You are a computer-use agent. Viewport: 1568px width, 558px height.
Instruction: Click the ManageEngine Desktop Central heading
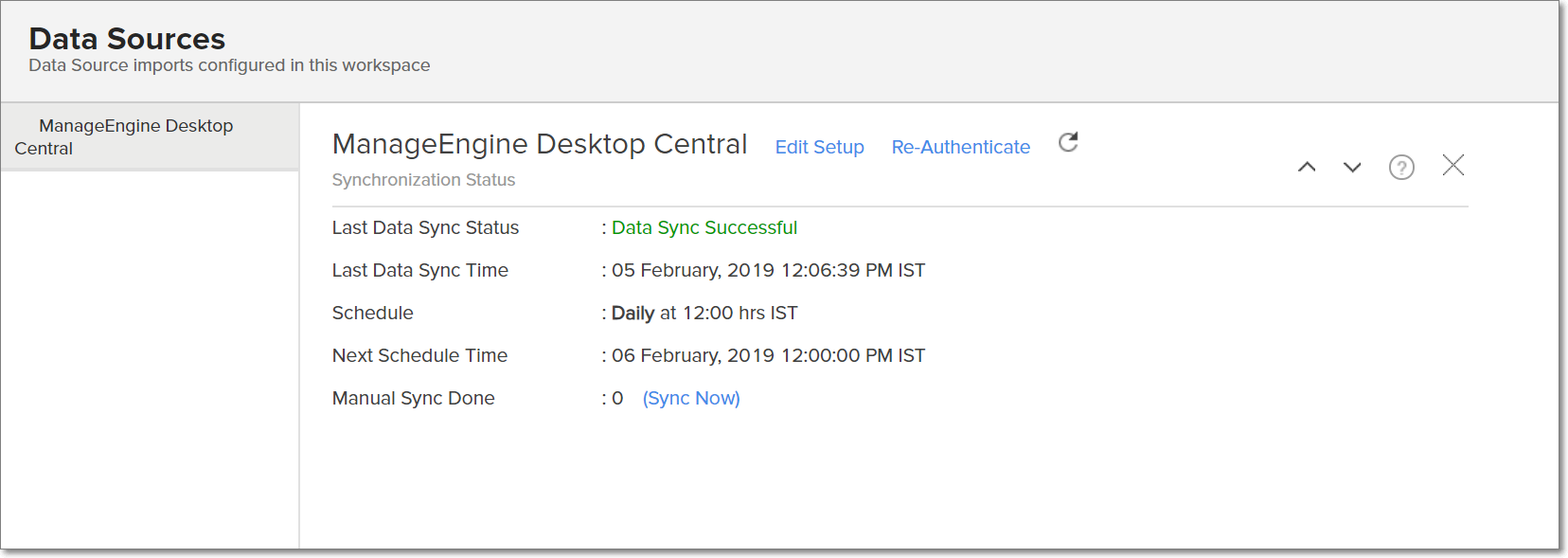tap(540, 144)
